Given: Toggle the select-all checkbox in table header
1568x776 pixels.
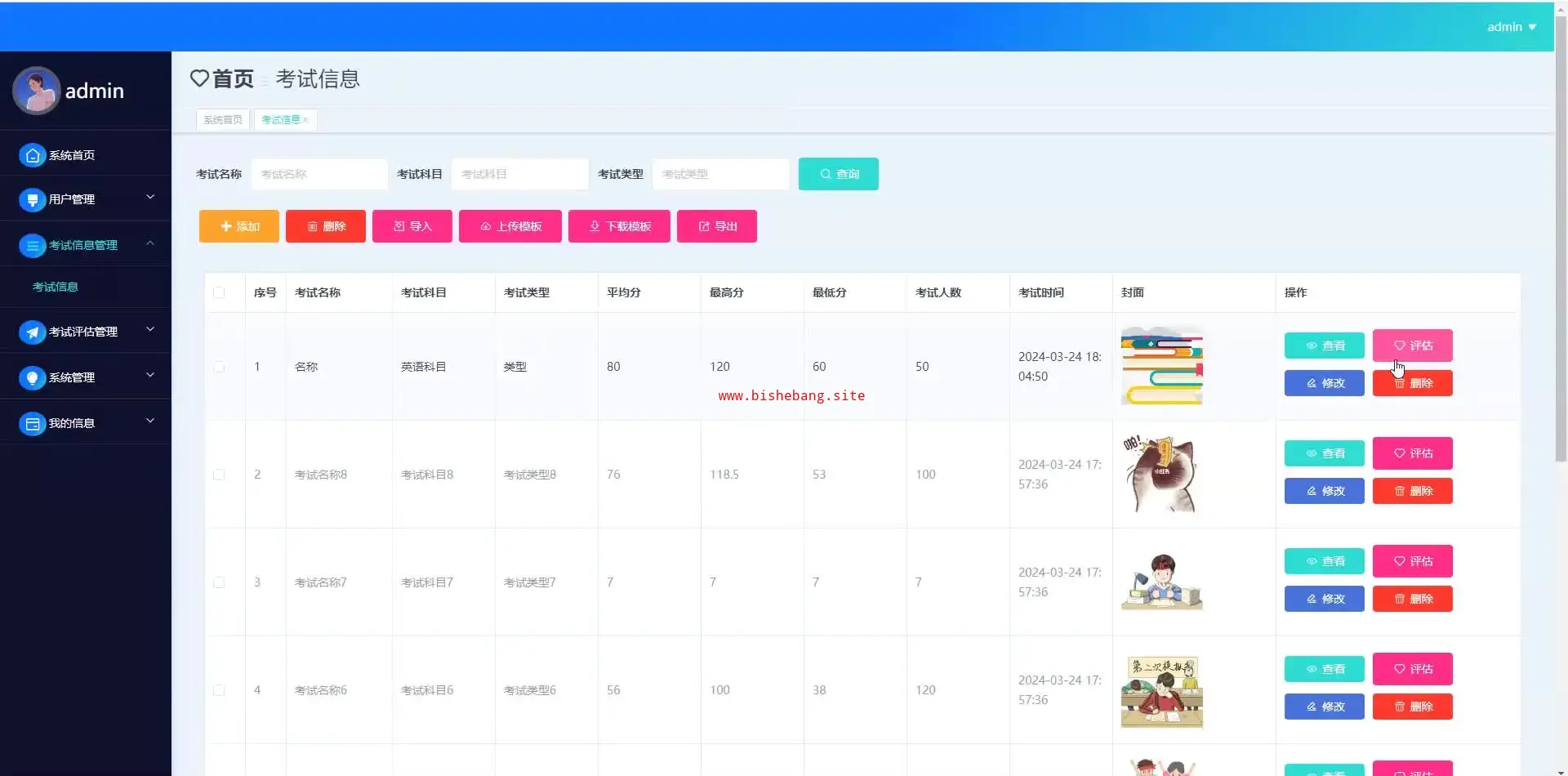Looking at the screenshot, I should 219,292.
